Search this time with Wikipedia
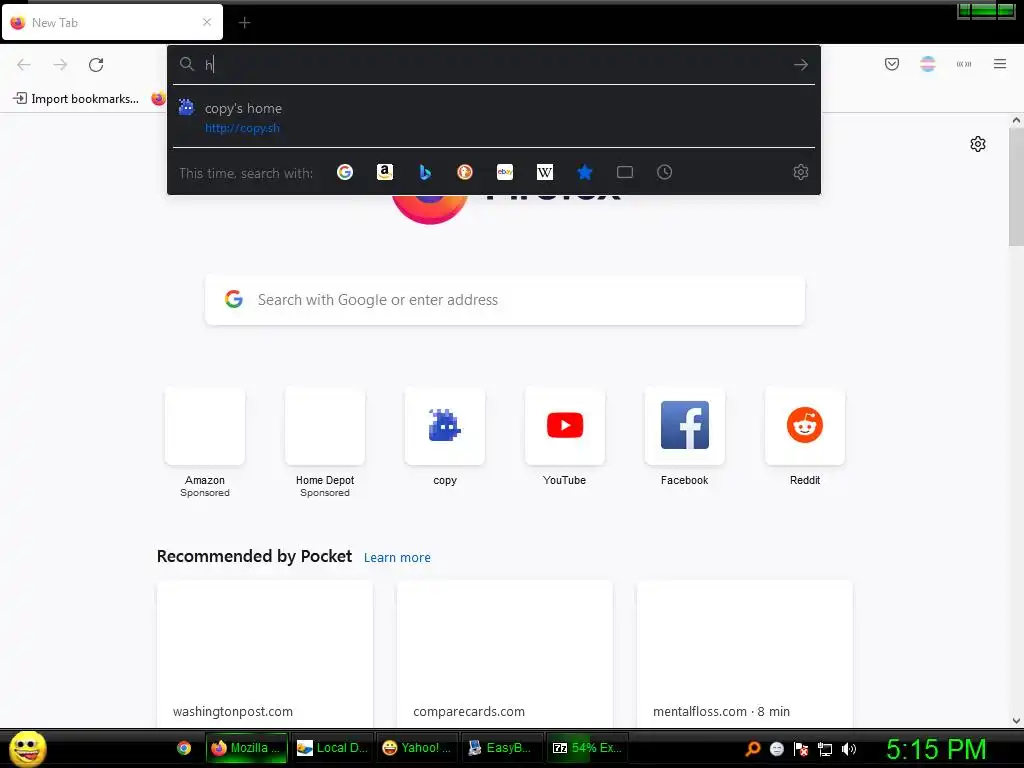This screenshot has height=768, width=1024. pos(545,172)
